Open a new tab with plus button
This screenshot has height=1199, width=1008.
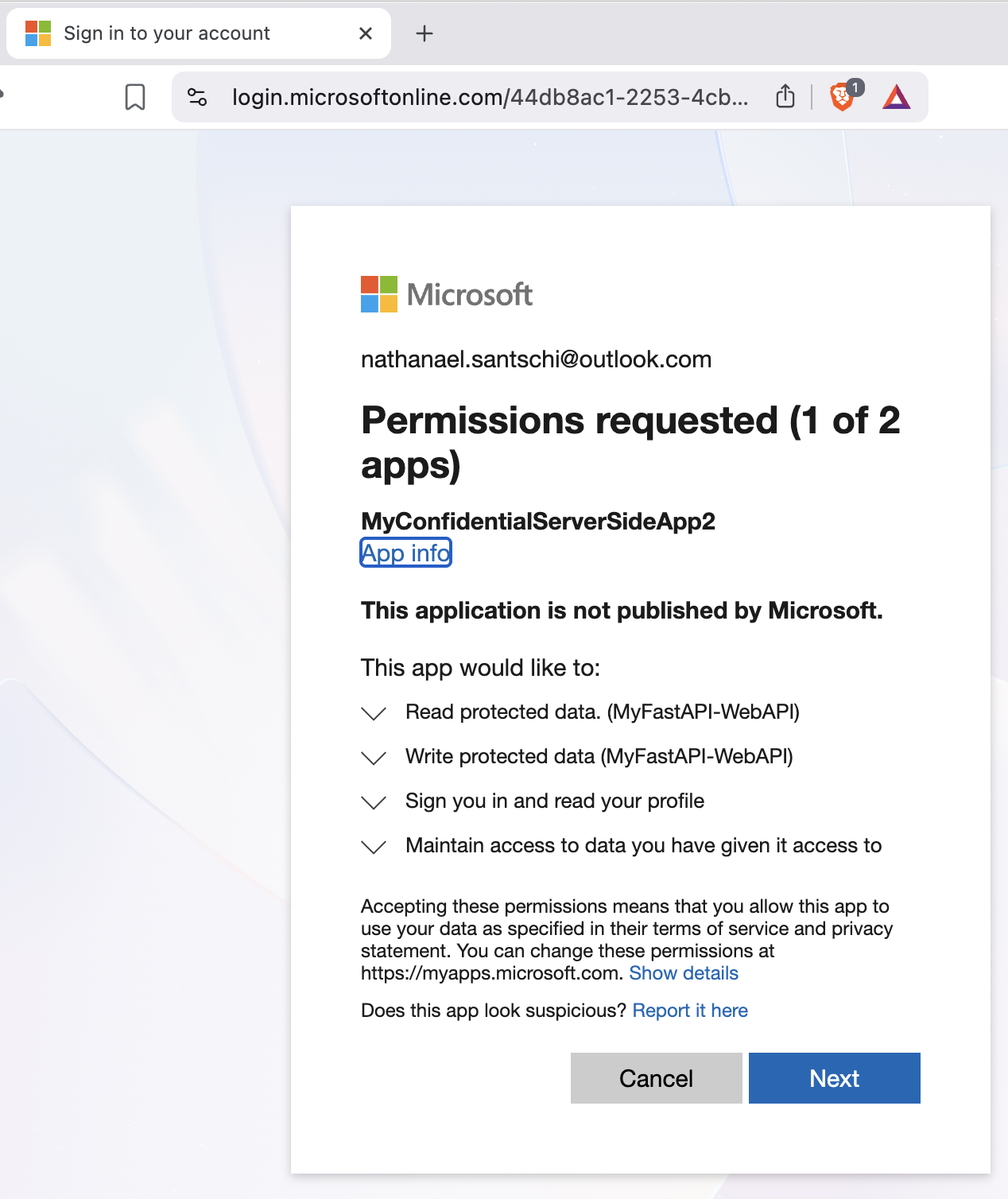425,33
